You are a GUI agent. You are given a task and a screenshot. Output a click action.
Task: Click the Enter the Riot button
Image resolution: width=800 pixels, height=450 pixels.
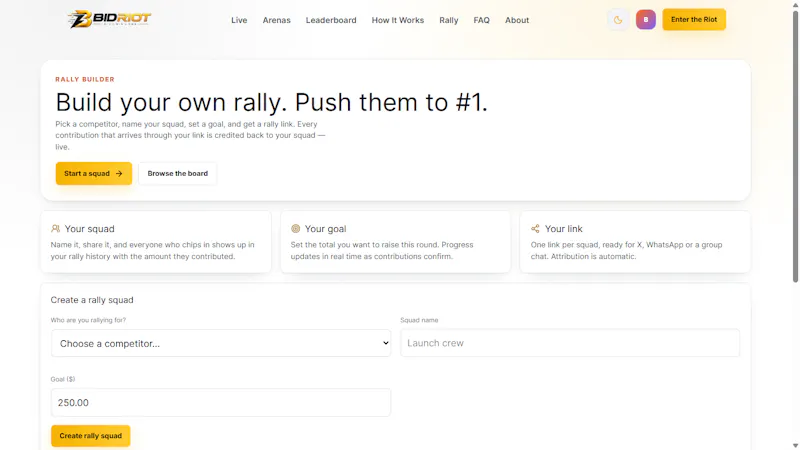tap(694, 19)
